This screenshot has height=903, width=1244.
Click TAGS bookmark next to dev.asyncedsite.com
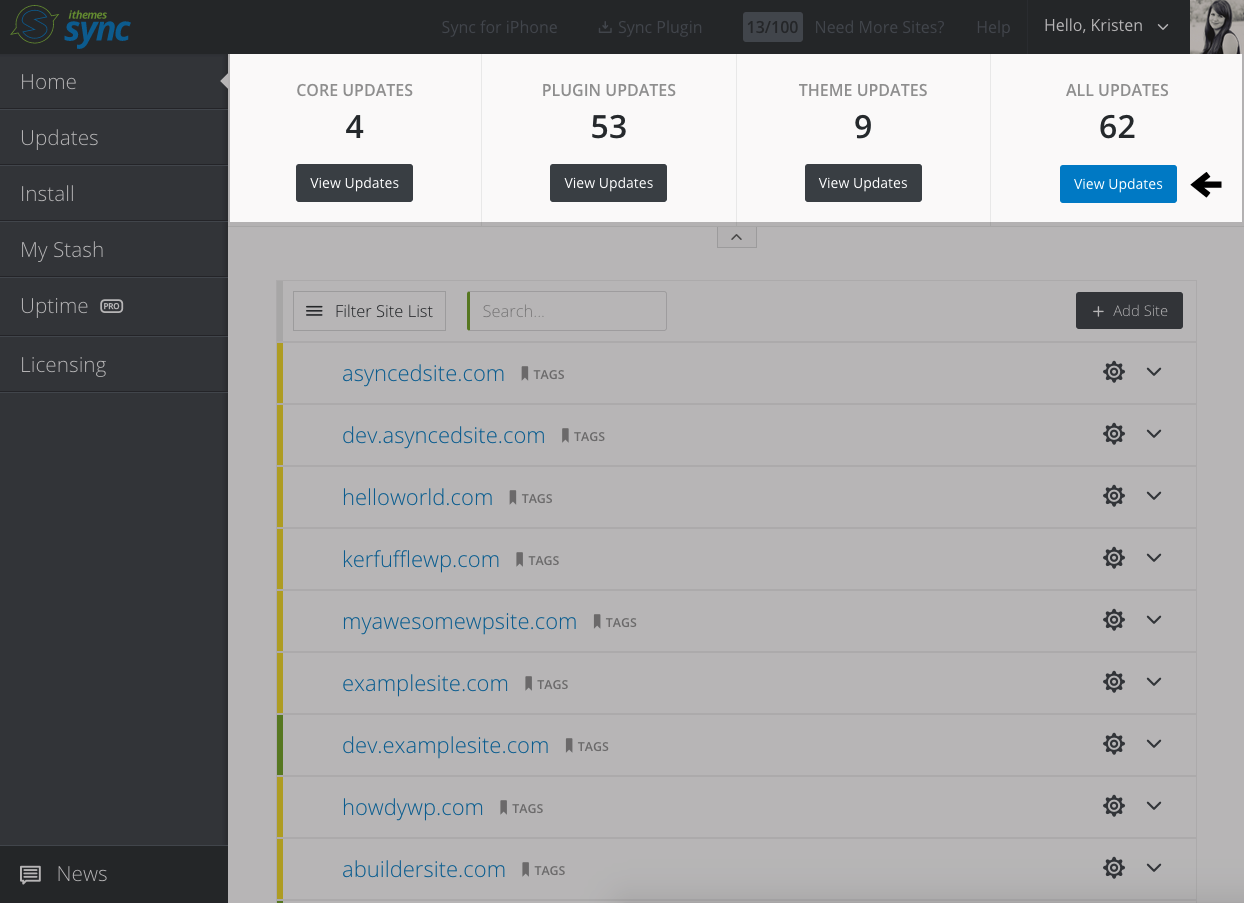[583, 436]
